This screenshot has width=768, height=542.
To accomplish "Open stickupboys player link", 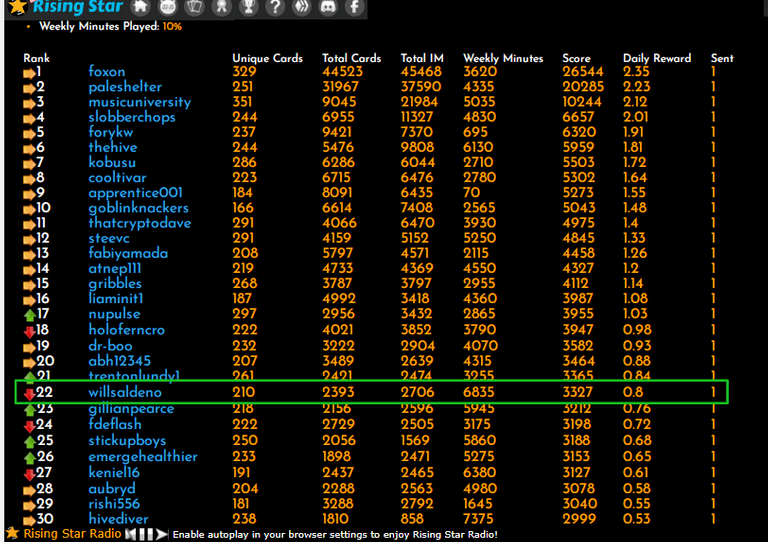I will [x=127, y=441].
